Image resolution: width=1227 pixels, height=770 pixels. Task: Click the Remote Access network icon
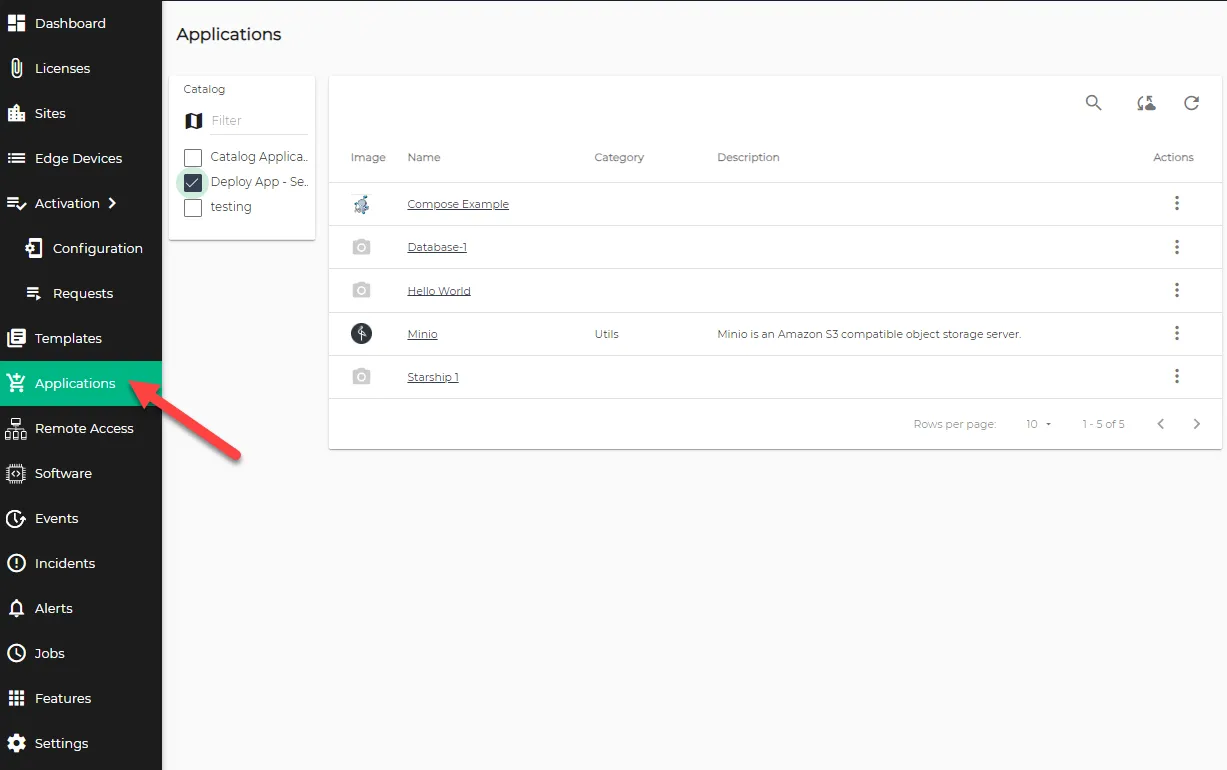[x=16, y=428]
